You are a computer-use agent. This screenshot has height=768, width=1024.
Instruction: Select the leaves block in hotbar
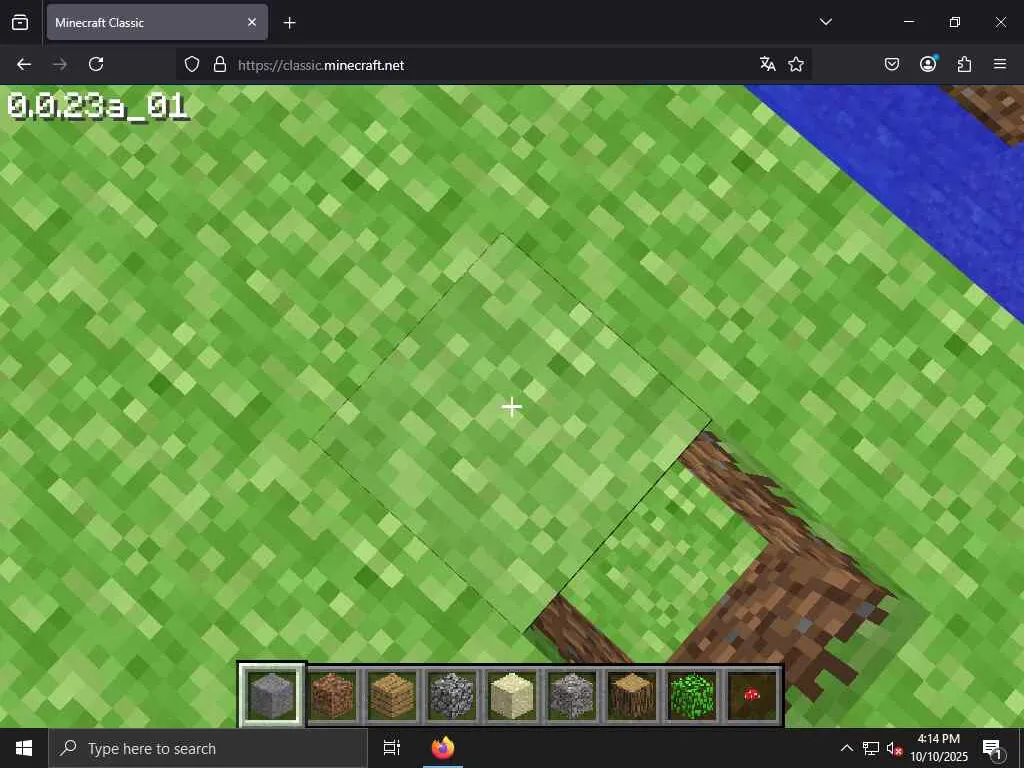[692, 696]
